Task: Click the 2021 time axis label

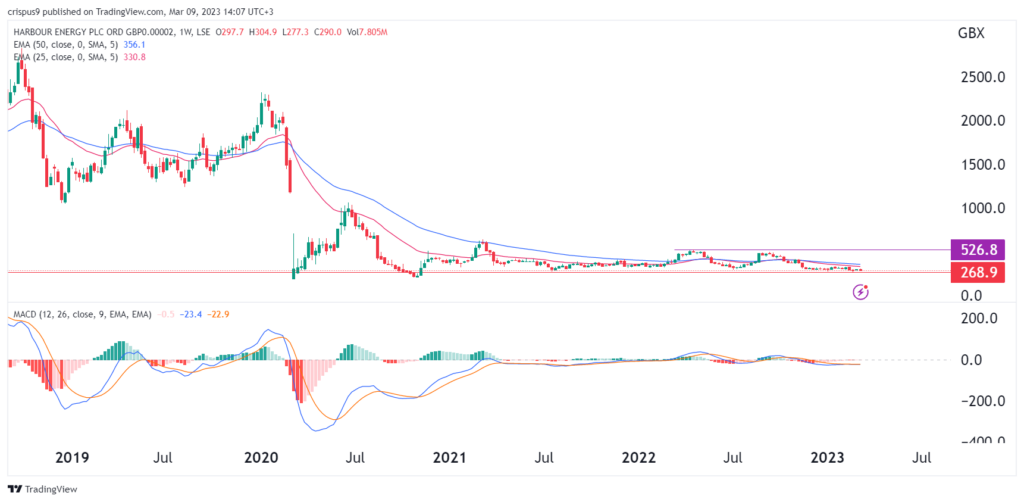Action: click(451, 458)
